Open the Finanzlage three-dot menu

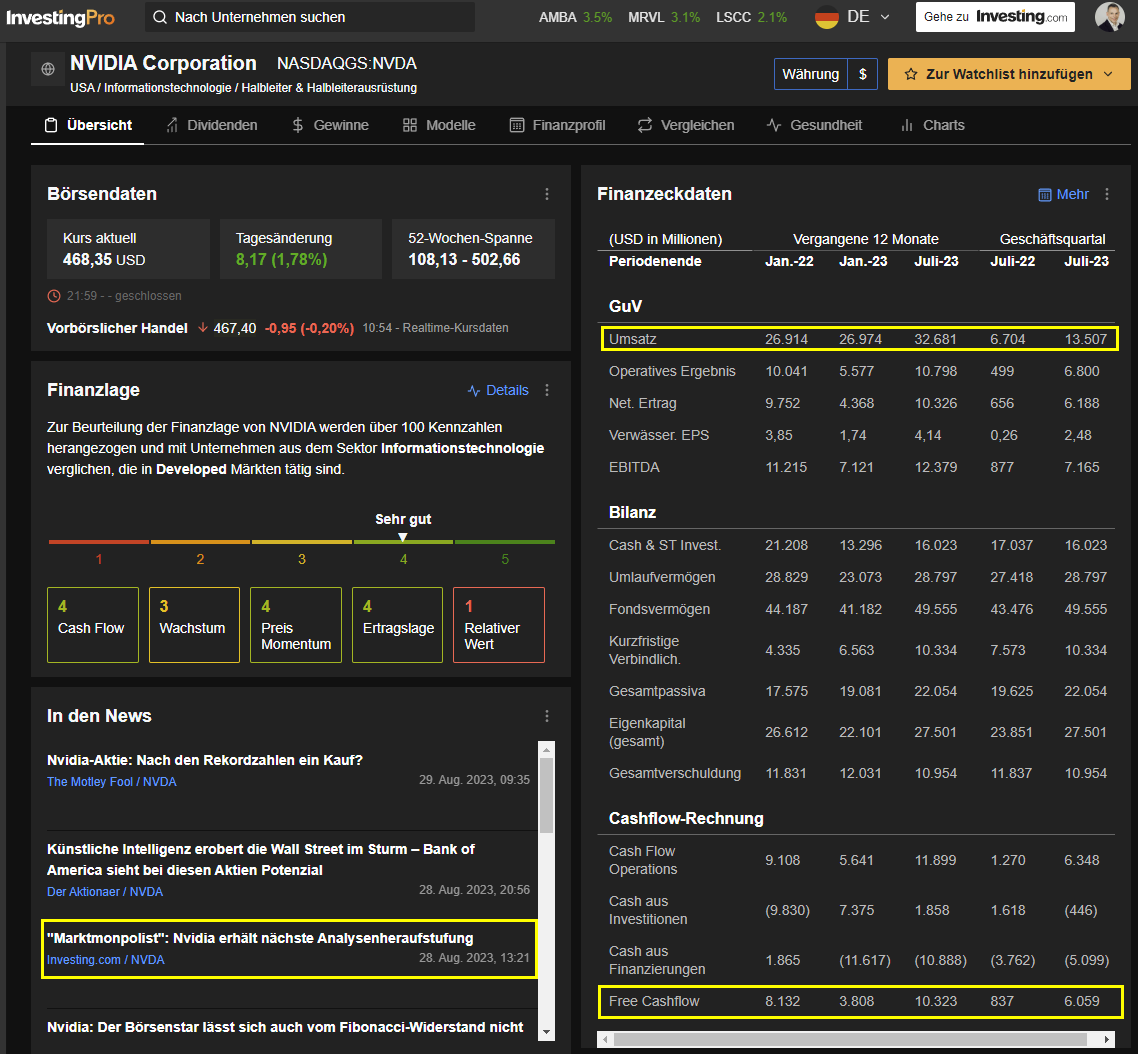coord(547,390)
